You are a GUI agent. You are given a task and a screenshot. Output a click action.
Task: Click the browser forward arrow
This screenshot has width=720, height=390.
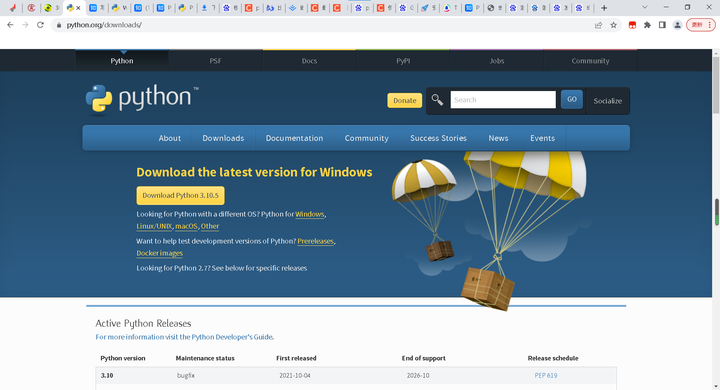[25, 25]
